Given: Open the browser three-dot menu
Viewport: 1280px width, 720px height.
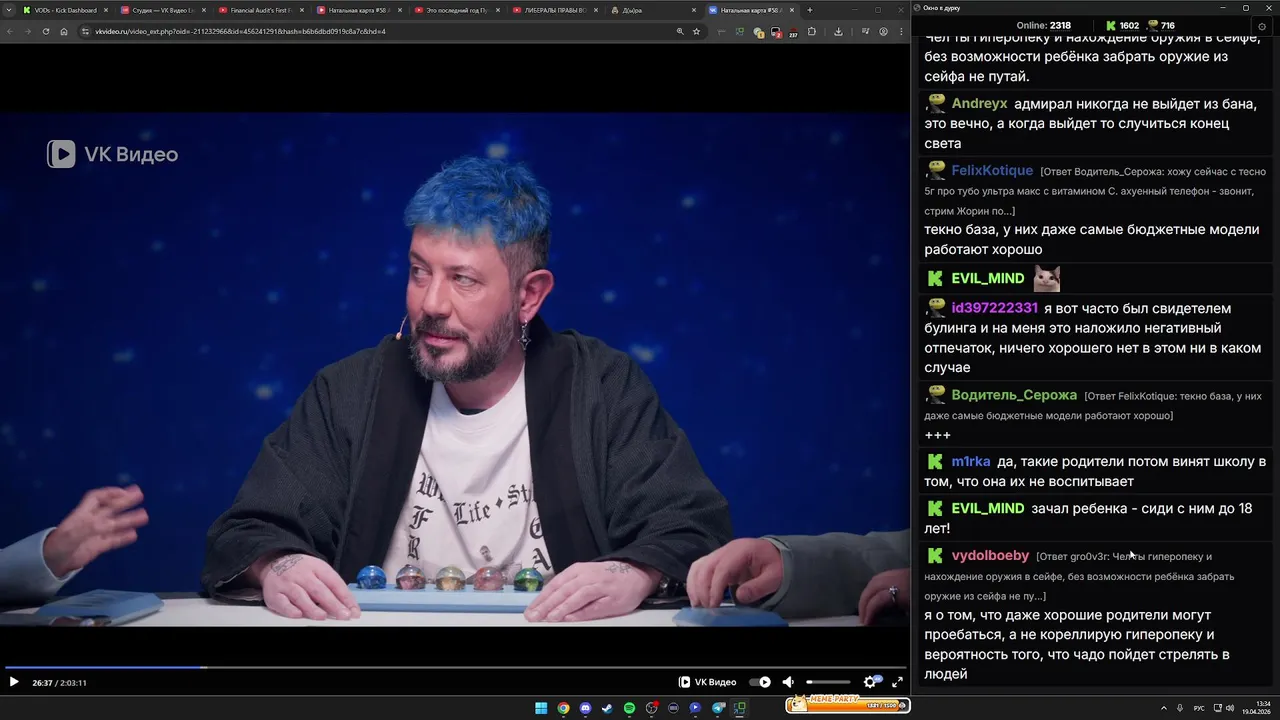Looking at the screenshot, I should pyautogui.click(x=900, y=31).
